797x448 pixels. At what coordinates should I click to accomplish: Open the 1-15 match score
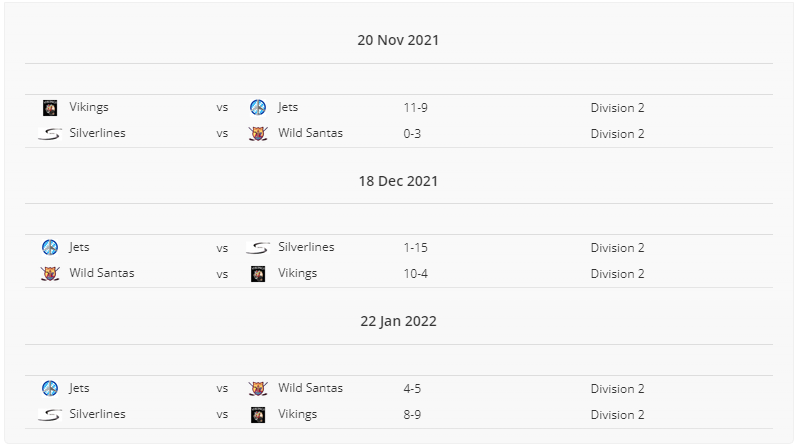[415, 248]
